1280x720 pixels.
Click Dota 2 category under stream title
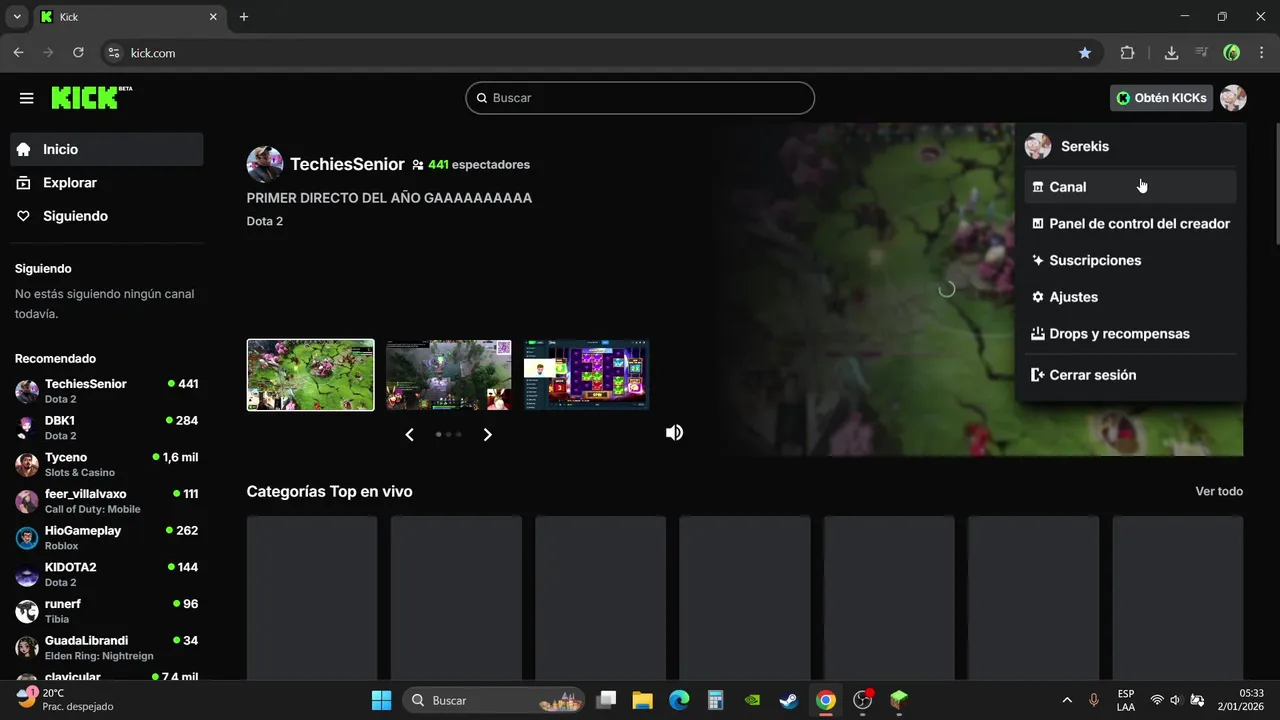[265, 221]
